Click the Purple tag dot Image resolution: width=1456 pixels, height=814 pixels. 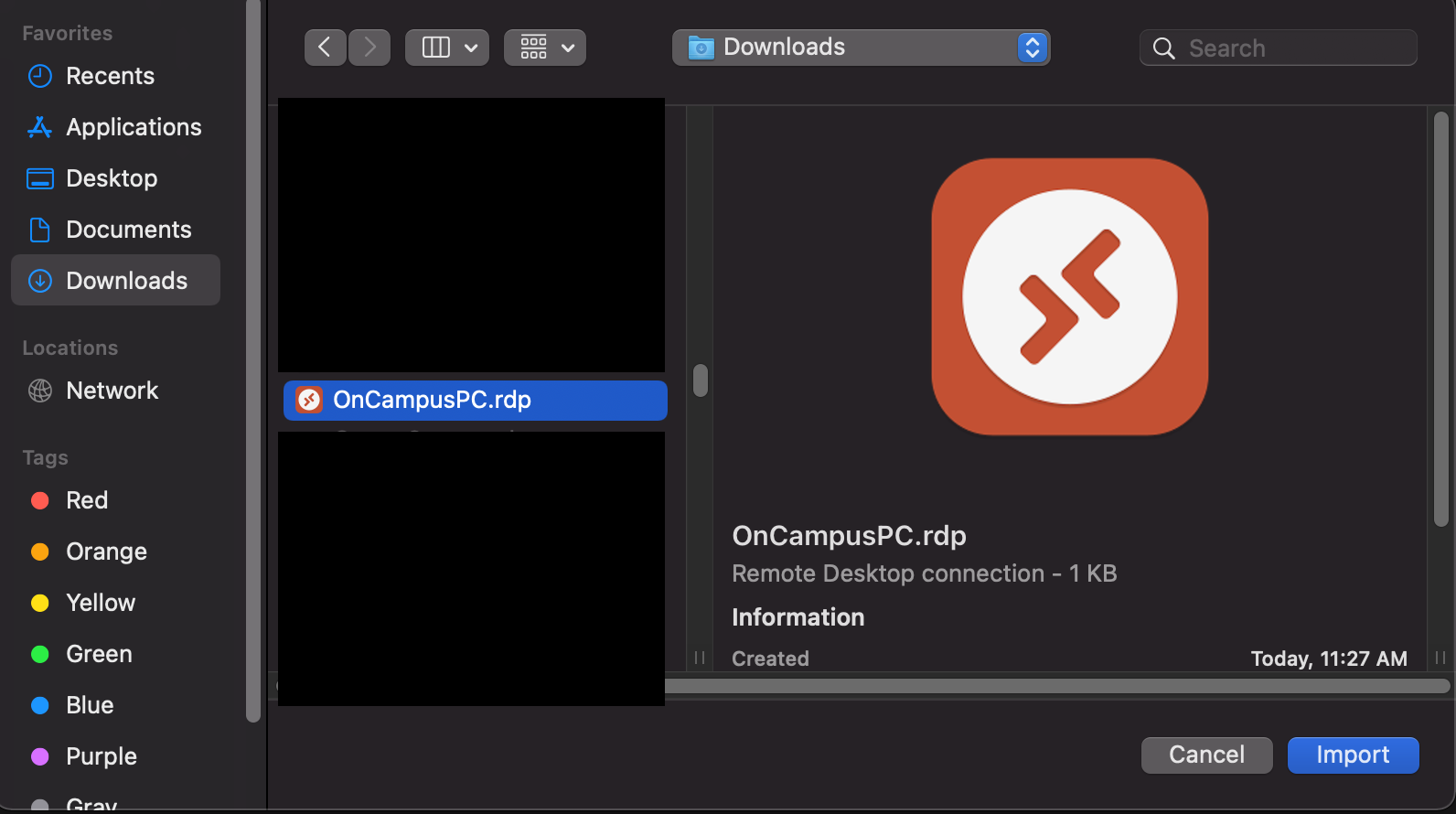[40, 756]
